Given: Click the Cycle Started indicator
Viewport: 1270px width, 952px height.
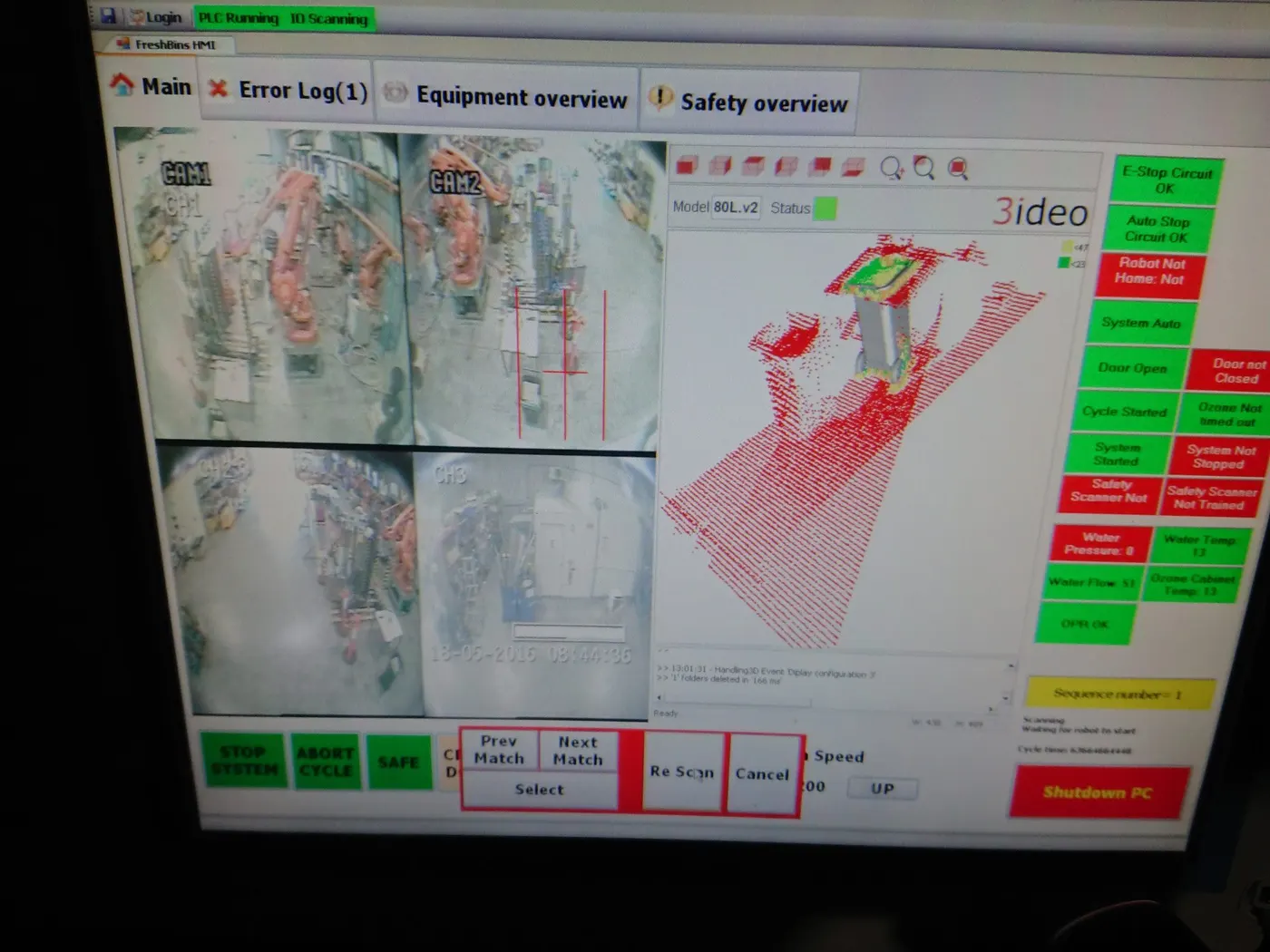Looking at the screenshot, I should point(1125,412).
